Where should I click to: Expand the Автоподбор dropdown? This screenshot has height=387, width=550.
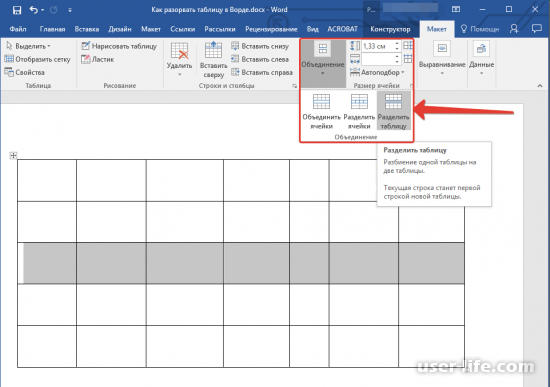pos(377,72)
